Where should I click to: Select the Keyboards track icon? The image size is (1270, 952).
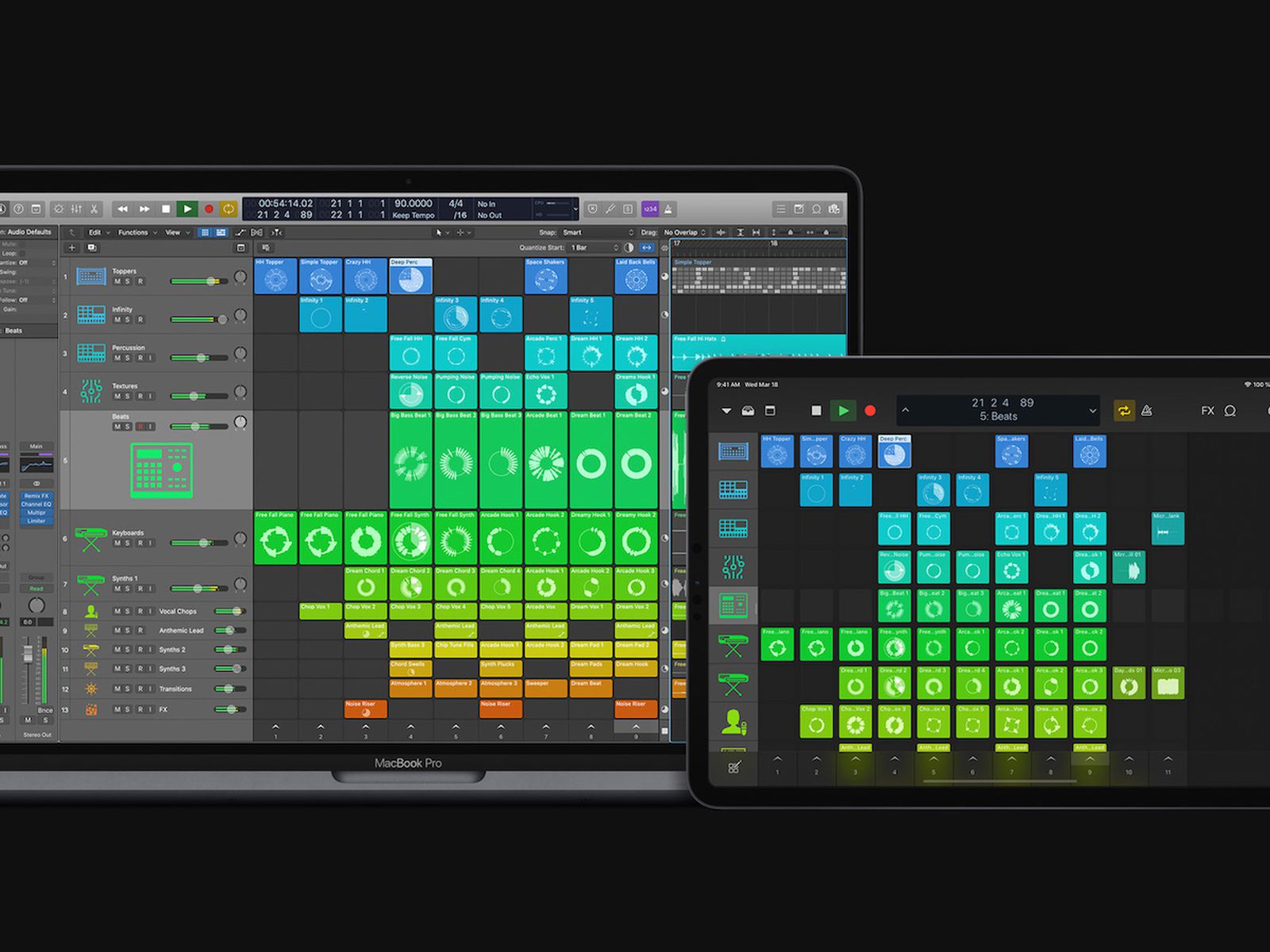pos(91,539)
